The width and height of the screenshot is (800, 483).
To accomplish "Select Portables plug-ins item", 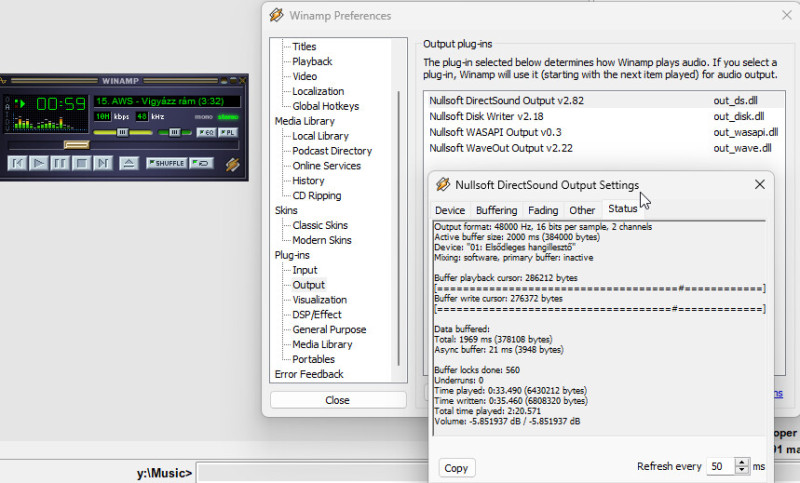I will coord(313,359).
